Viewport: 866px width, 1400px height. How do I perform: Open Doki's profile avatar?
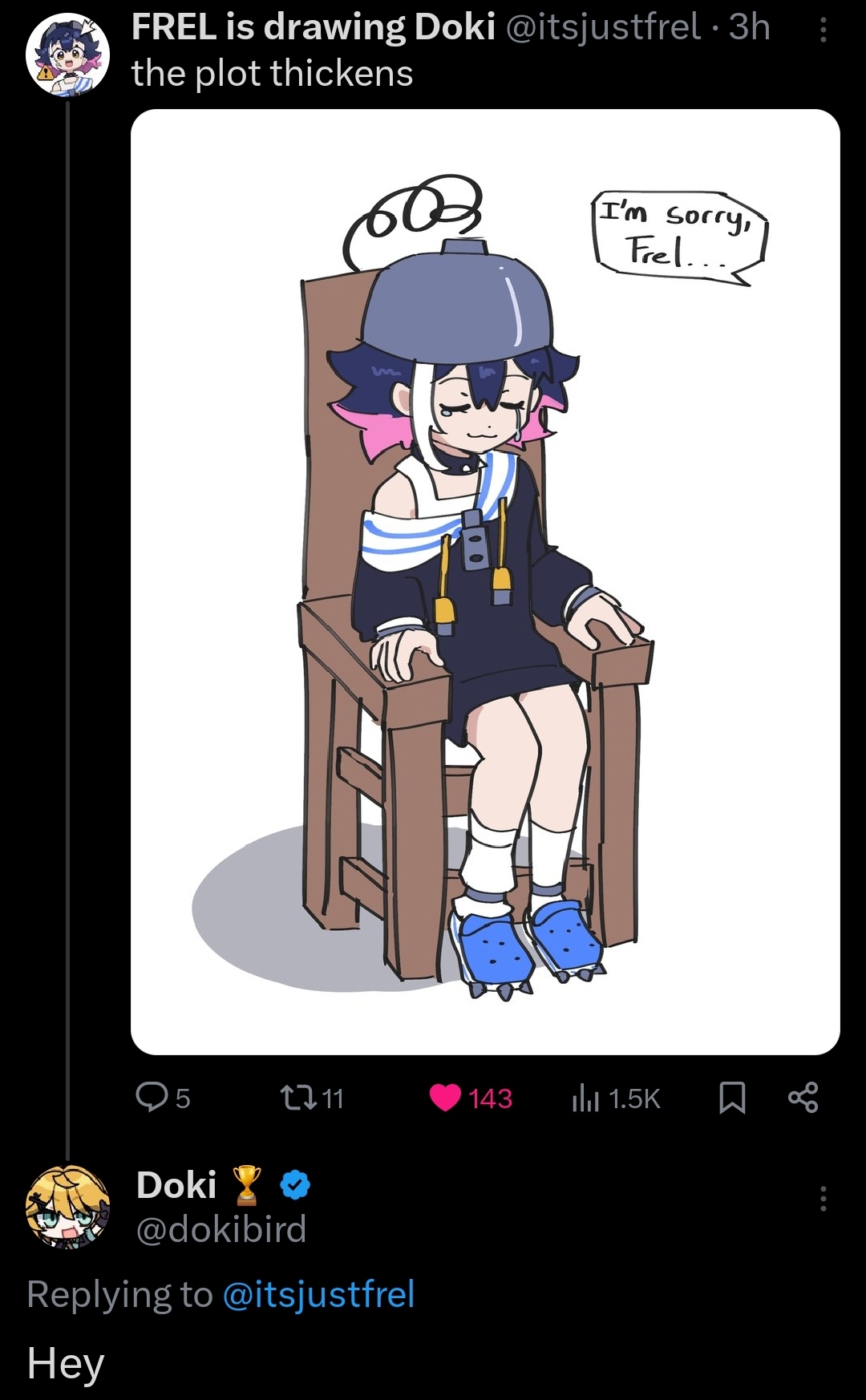pyautogui.click(x=67, y=1208)
